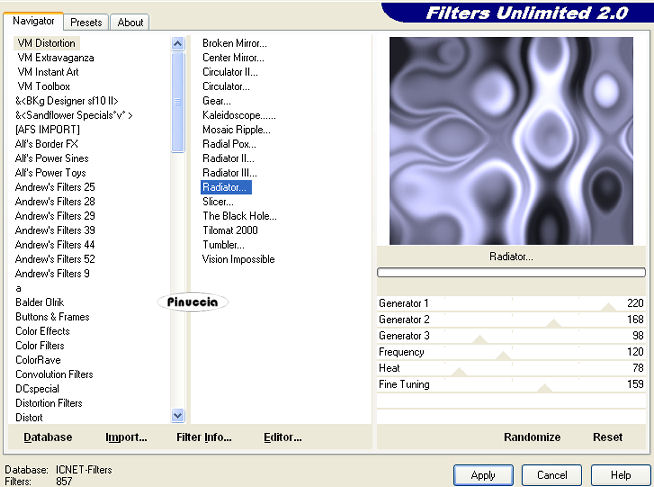This screenshot has height=487, width=654.
Task: Choose &<BKg Designer sf10 II> category
Action: (67, 101)
